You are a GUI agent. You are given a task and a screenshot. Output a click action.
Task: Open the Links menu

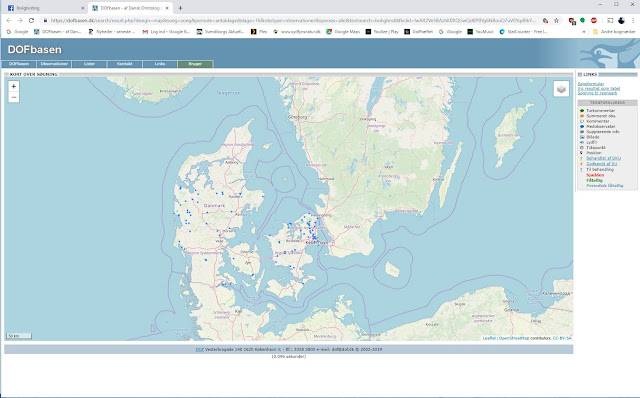click(160, 64)
